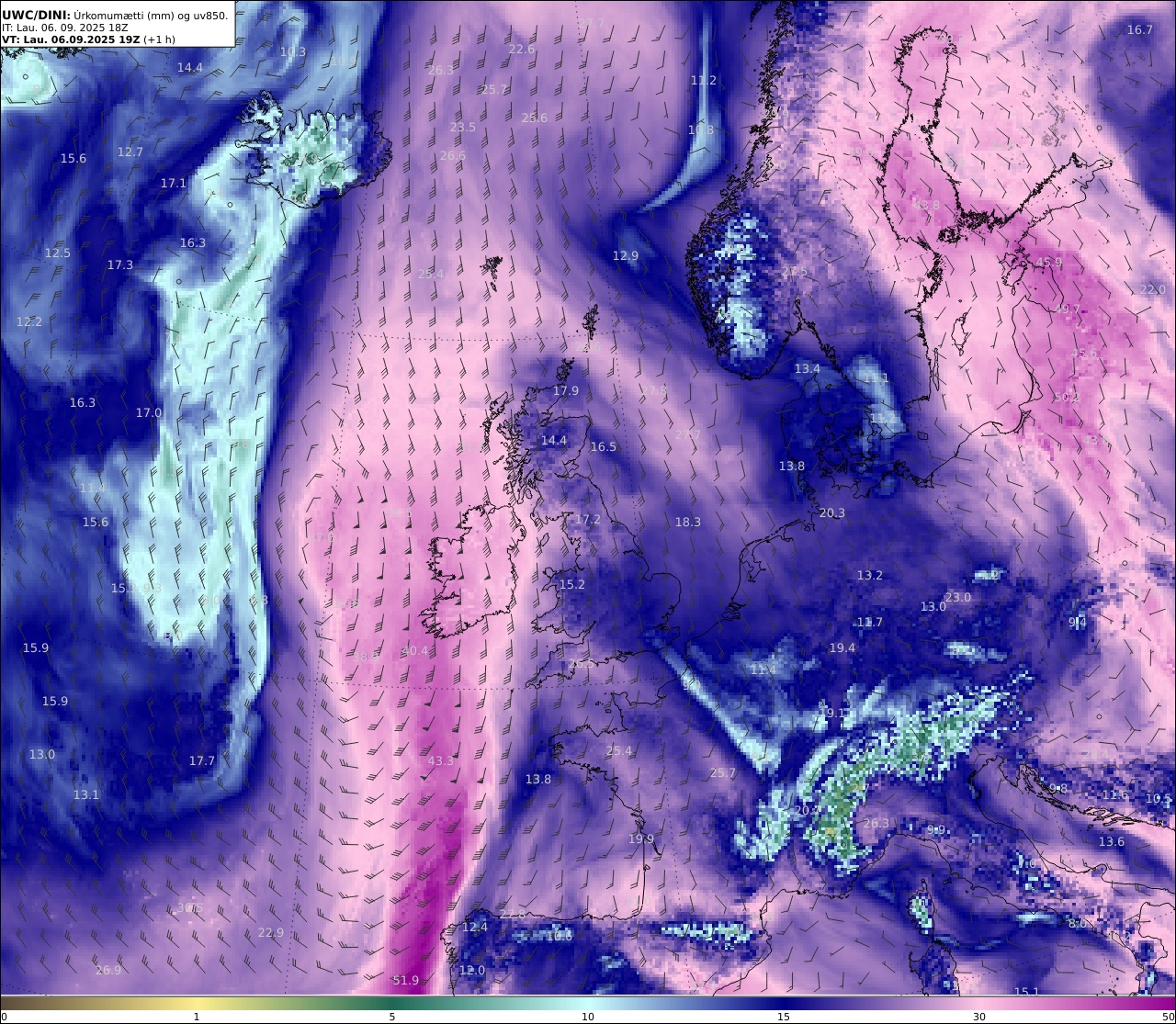
Task: Select the 18.3 value over the North Sea
Action: coord(688,522)
